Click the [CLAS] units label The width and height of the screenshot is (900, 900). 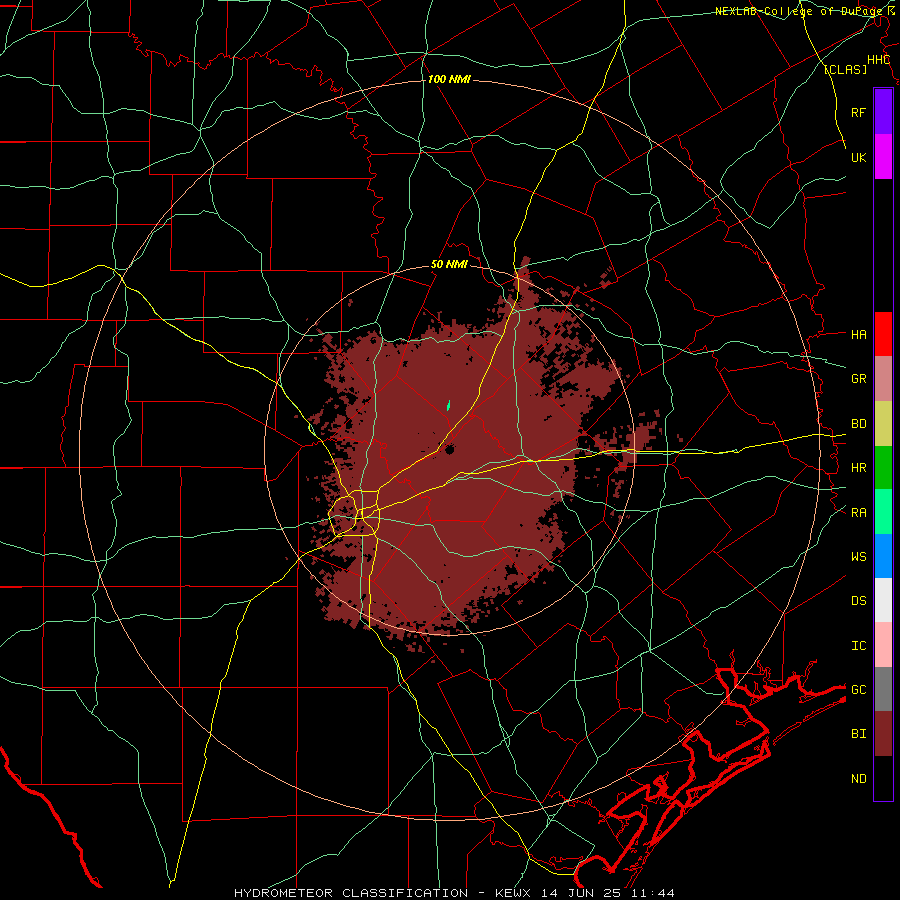pos(845,70)
